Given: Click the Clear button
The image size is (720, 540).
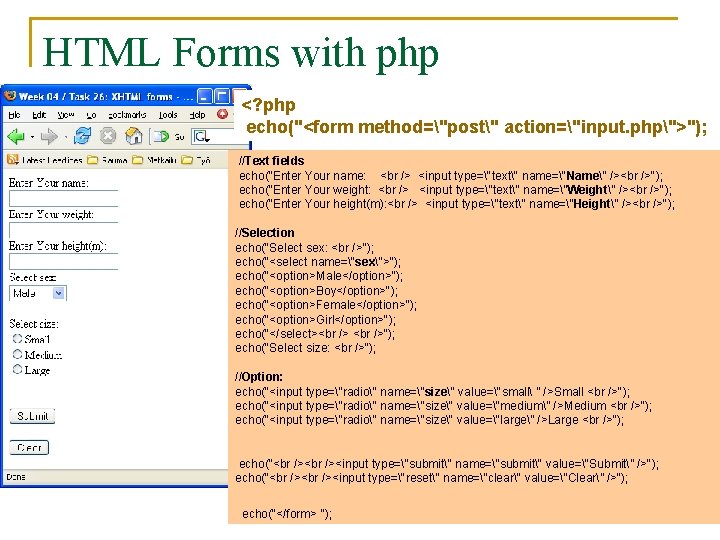Looking at the screenshot, I should click(29, 447).
